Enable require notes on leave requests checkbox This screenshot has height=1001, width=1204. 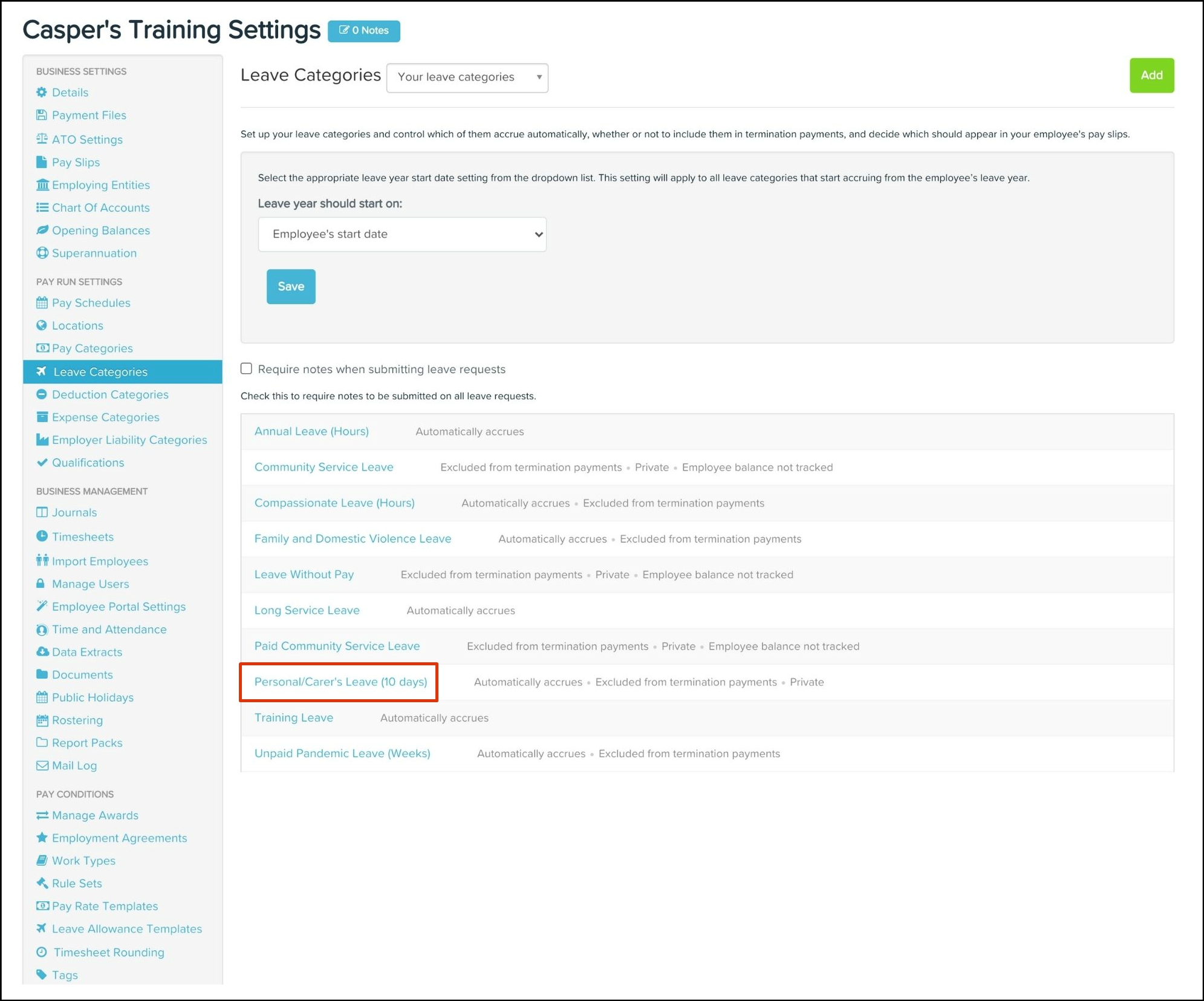246,368
